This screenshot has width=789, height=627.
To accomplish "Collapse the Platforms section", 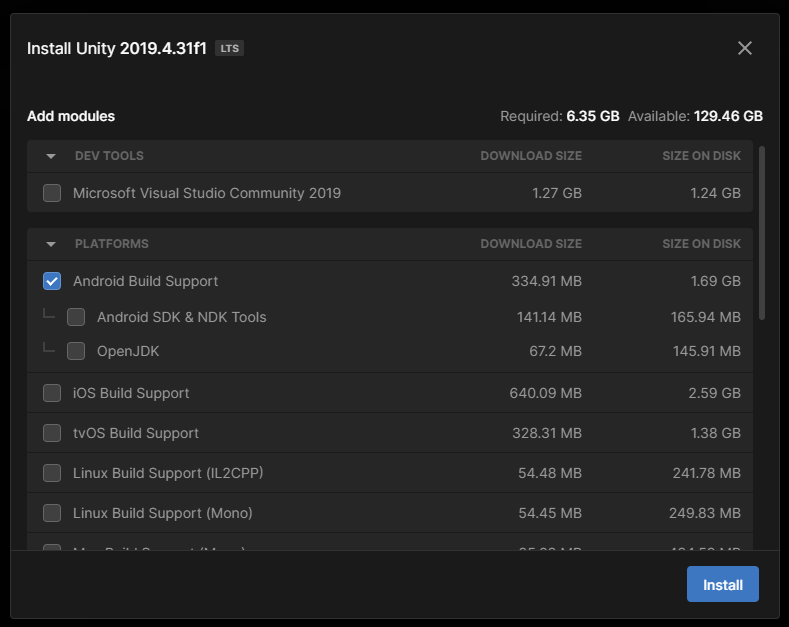I will tap(51, 244).
